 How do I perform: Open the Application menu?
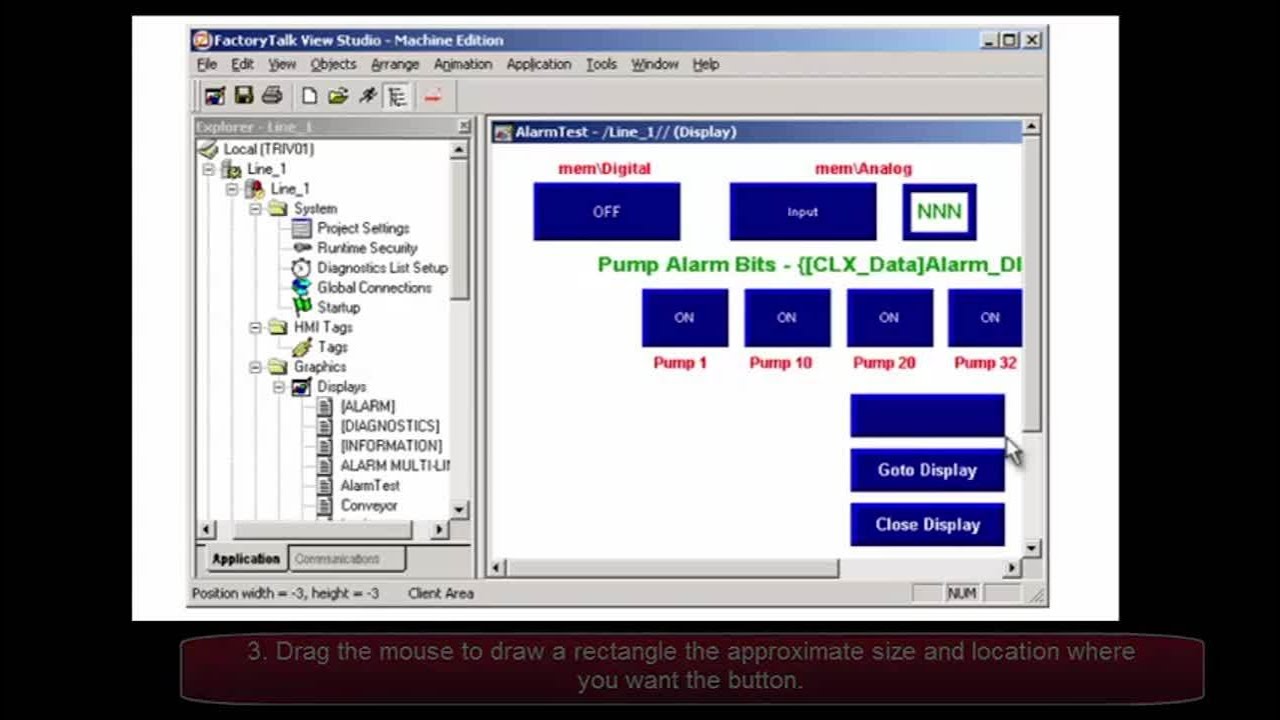tap(539, 64)
